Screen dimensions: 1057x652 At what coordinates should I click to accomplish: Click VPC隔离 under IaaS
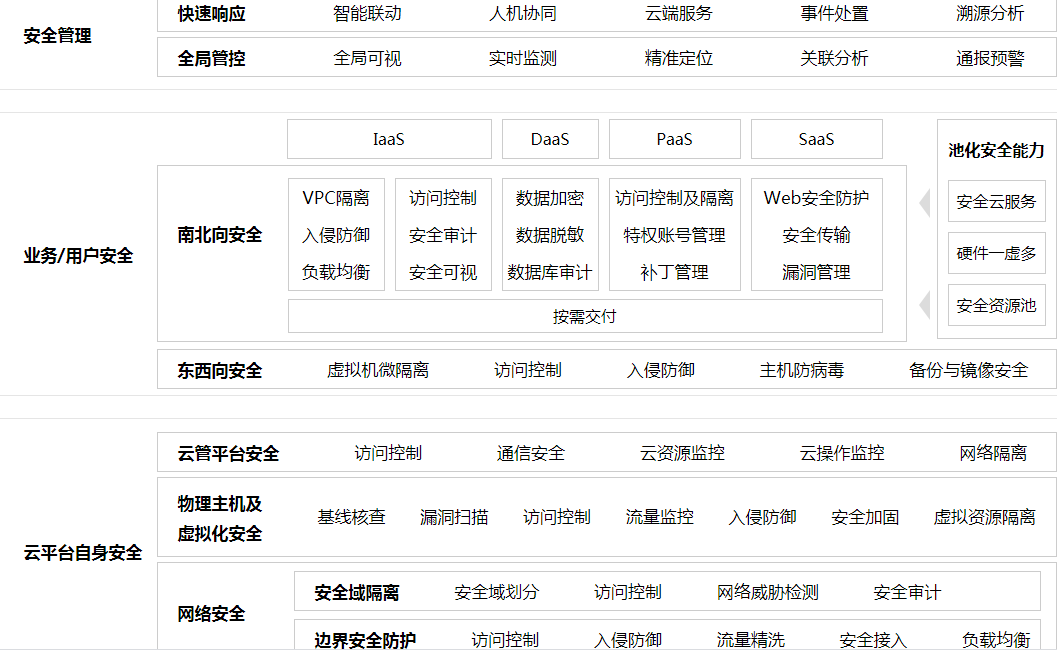336,198
